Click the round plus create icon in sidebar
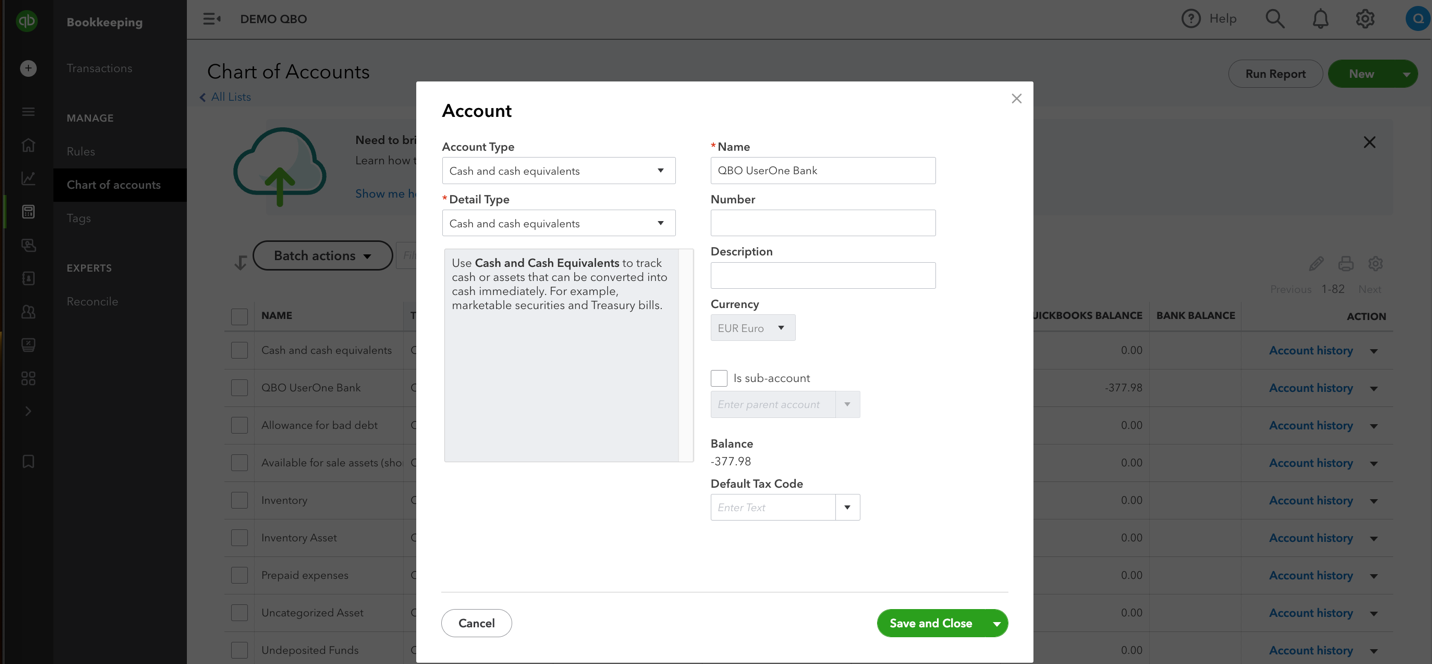Viewport: 1432px width, 664px height. click(x=28, y=68)
